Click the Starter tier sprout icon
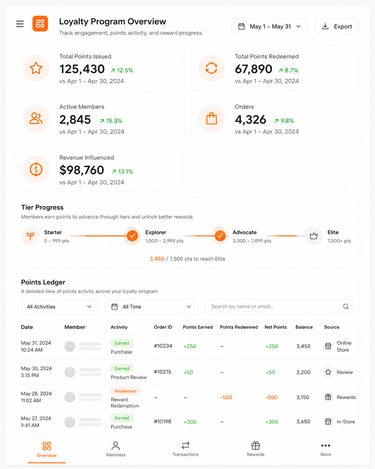Screen dimensions: 375x469 30,236
